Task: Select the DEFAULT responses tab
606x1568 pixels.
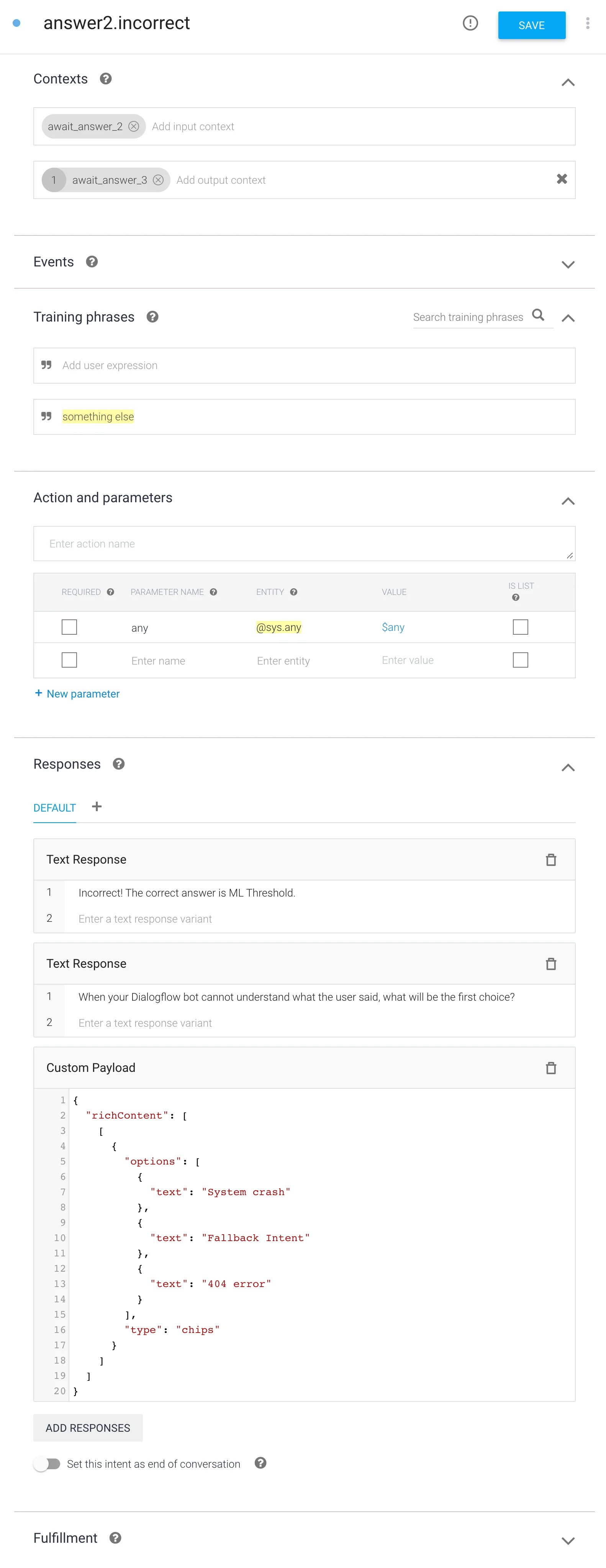Action: [55, 808]
